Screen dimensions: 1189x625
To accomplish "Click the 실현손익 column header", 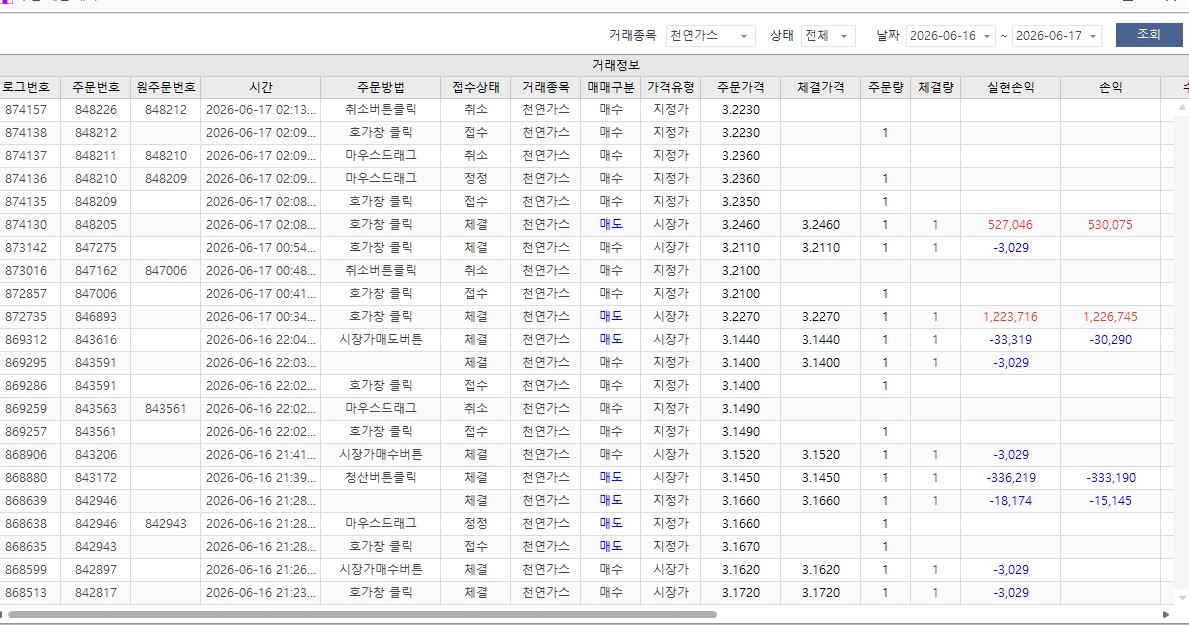I will point(1010,87).
